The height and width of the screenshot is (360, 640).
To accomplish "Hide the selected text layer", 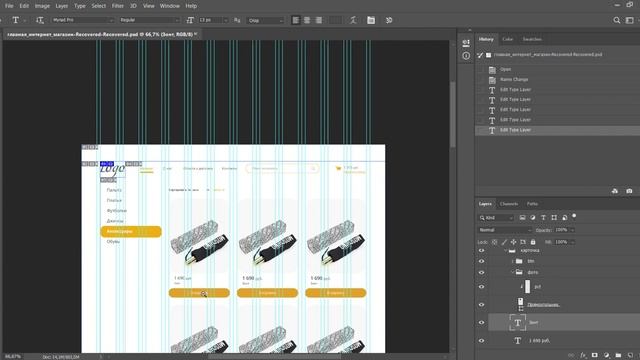I will [x=482, y=322].
